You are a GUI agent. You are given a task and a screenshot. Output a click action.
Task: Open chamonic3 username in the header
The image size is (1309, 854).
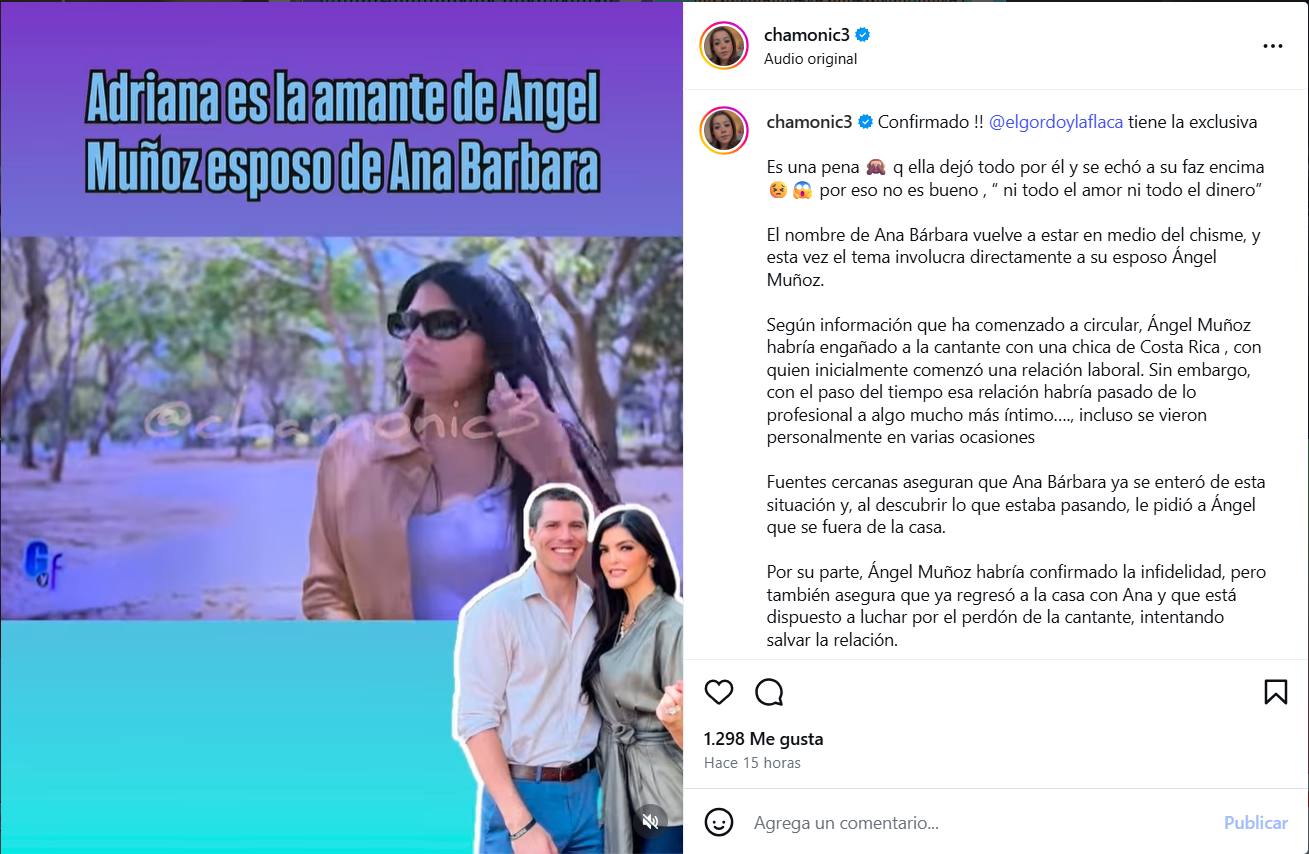tap(807, 35)
